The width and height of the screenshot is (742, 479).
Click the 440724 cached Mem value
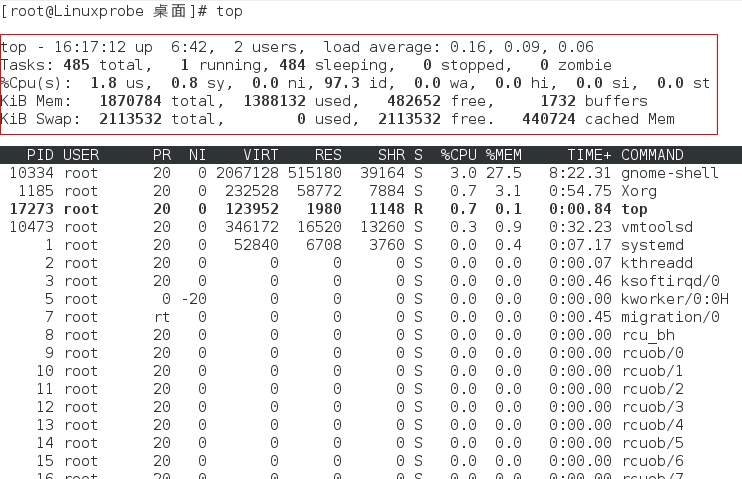(x=549, y=119)
